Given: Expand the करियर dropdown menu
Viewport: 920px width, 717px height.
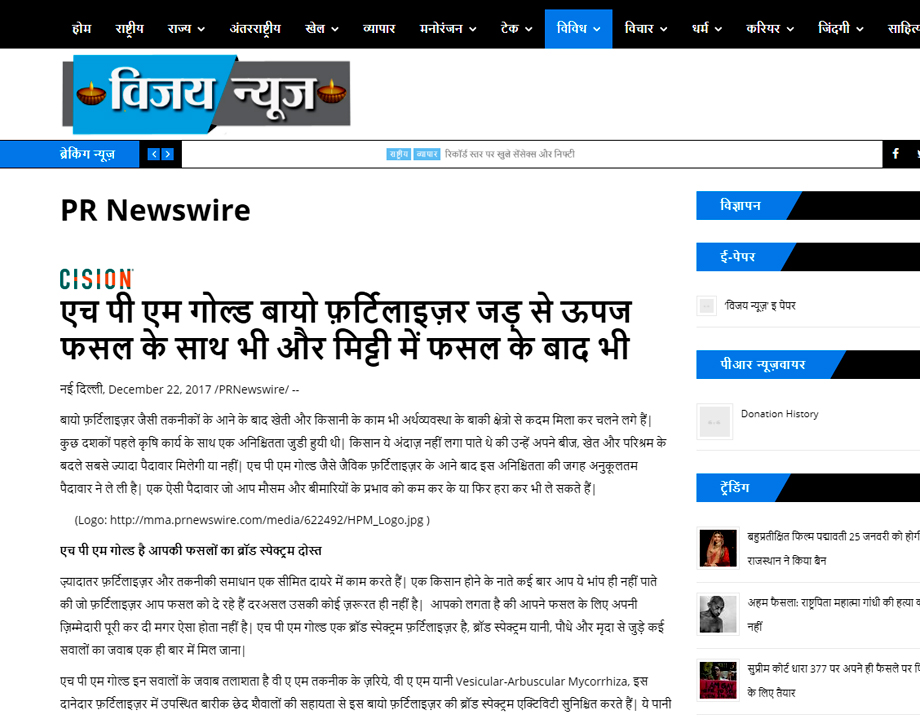Looking at the screenshot, I should (770, 28).
